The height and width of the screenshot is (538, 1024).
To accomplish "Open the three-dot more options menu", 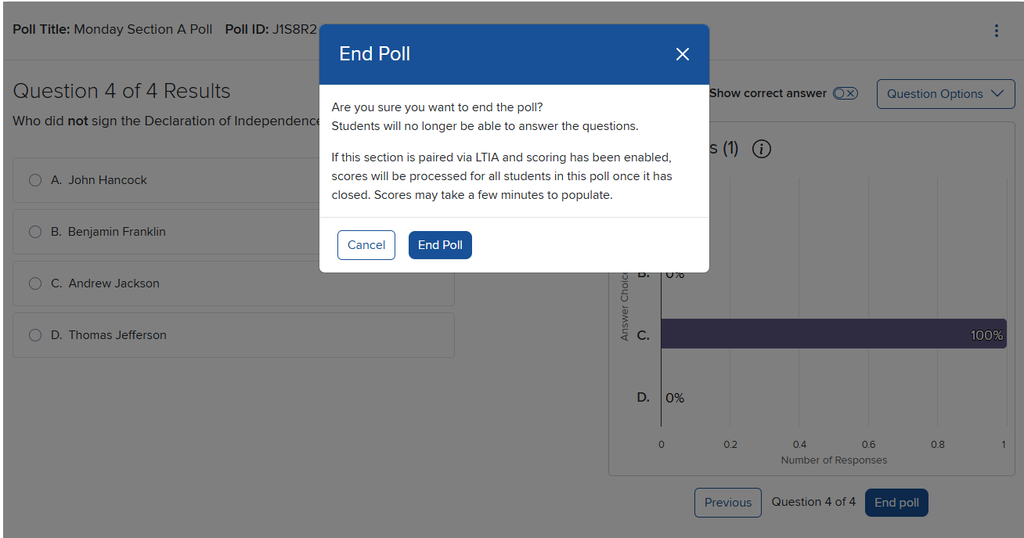I will 996,30.
